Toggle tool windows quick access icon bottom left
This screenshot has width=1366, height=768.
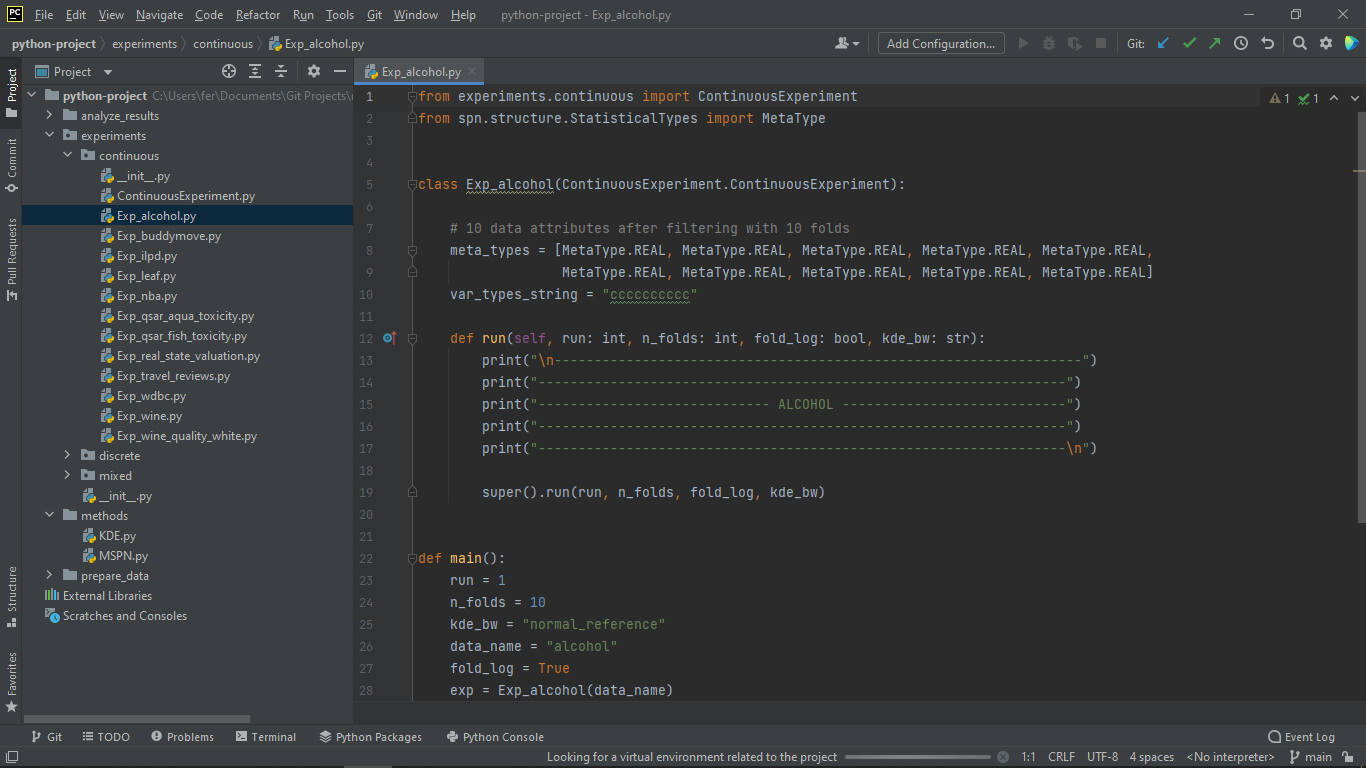click(10, 757)
